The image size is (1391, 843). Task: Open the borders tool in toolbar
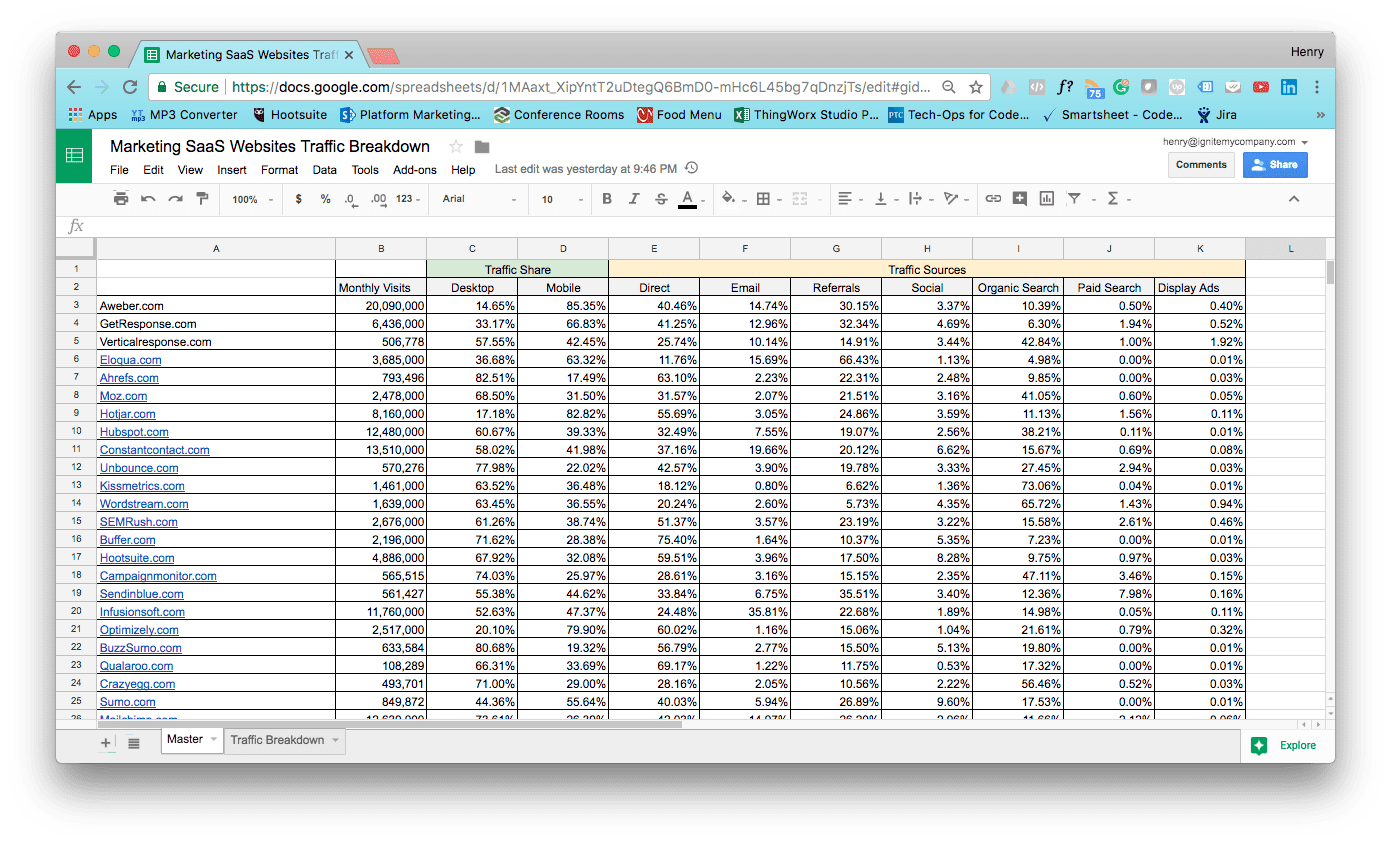[x=764, y=199]
